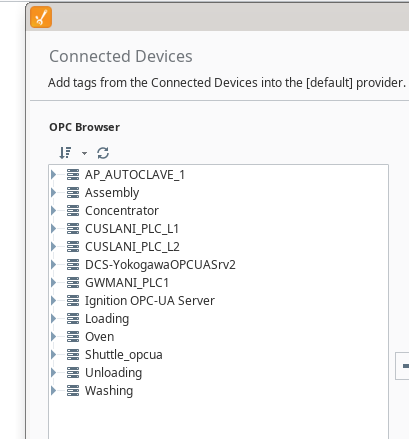
Task: Select the Loading device entry
Action: (x=107, y=319)
